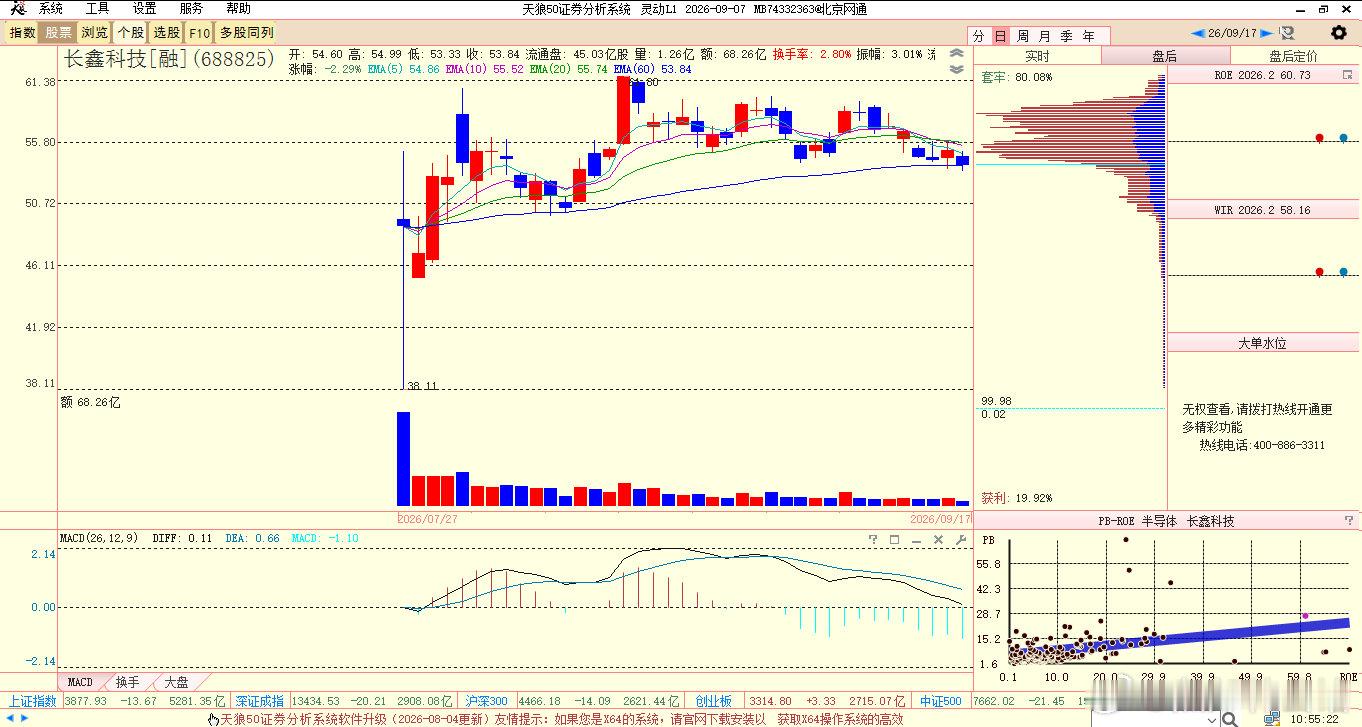The width and height of the screenshot is (1362, 727).
Task: Switch to the 多股同列 tab
Action: (x=246, y=33)
